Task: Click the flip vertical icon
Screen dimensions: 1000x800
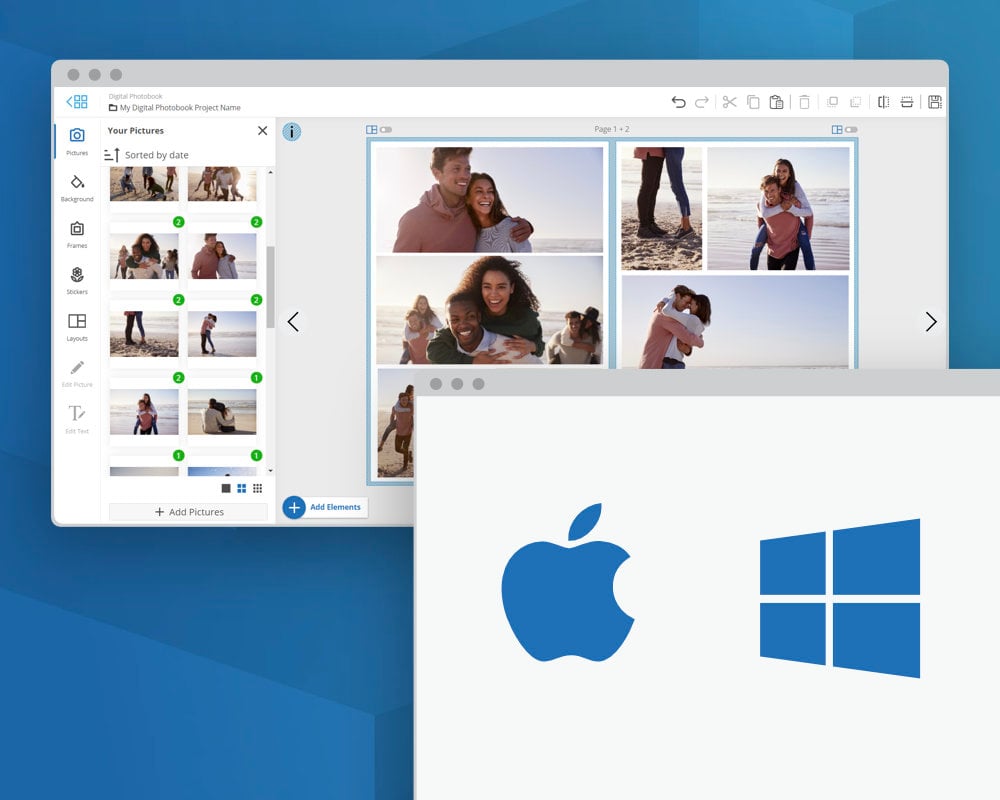Action: [907, 102]
